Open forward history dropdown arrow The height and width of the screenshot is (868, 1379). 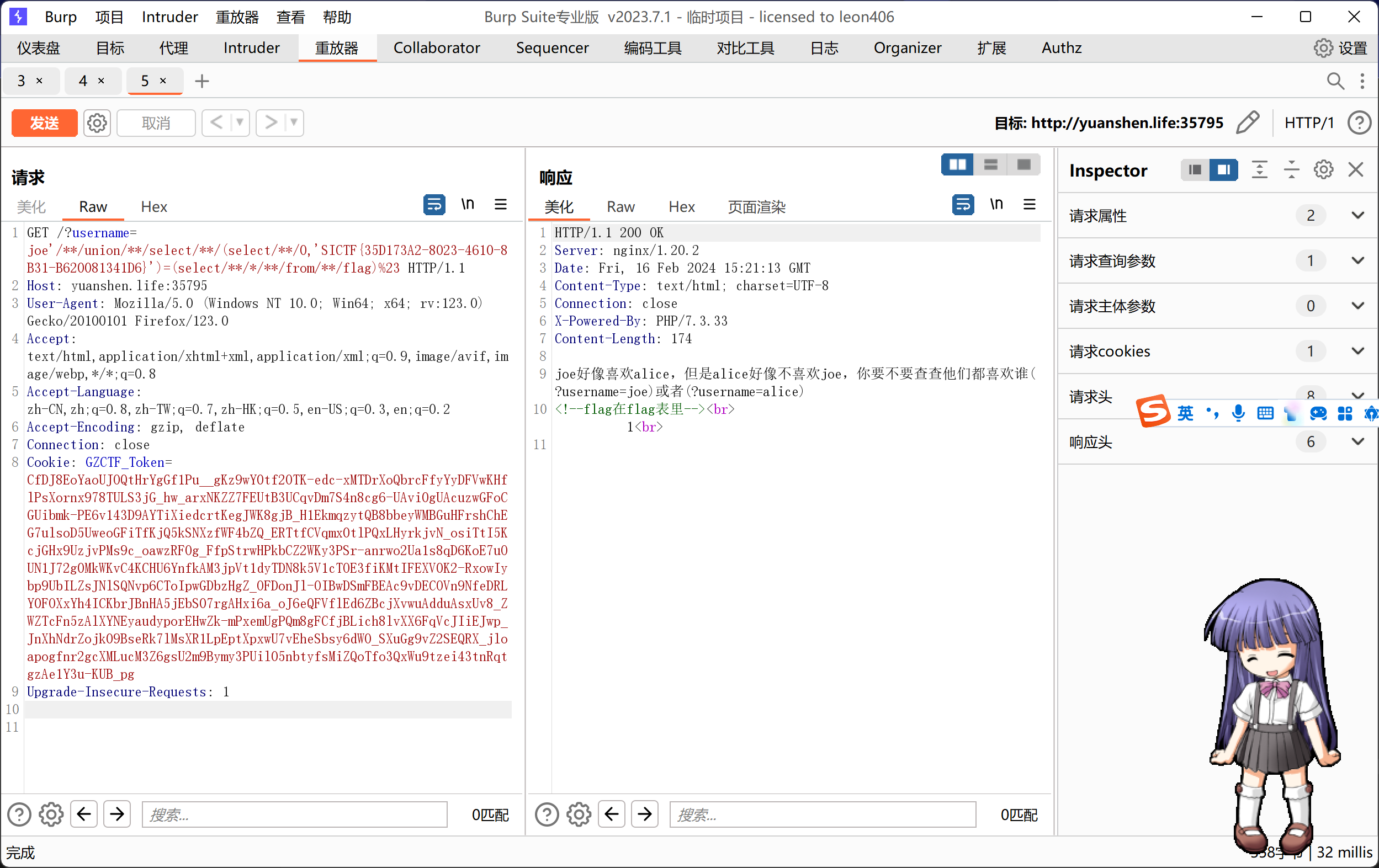(x=294, y=123)
